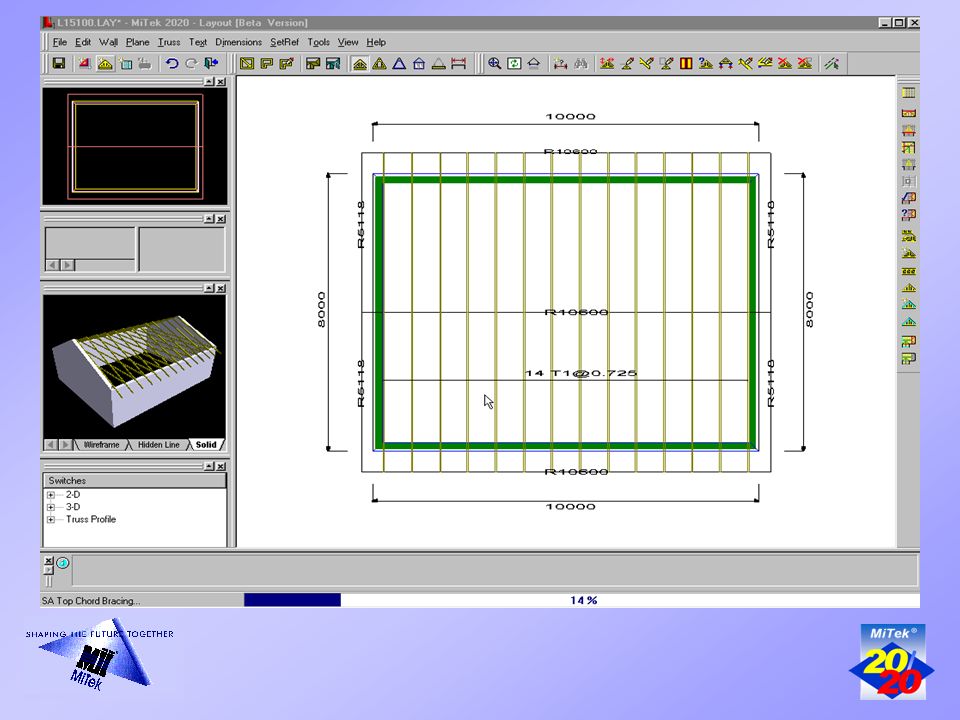The height and width of the screenshot is (720, 960).
Task: Open the Wall menu
Action: point(108,42)
